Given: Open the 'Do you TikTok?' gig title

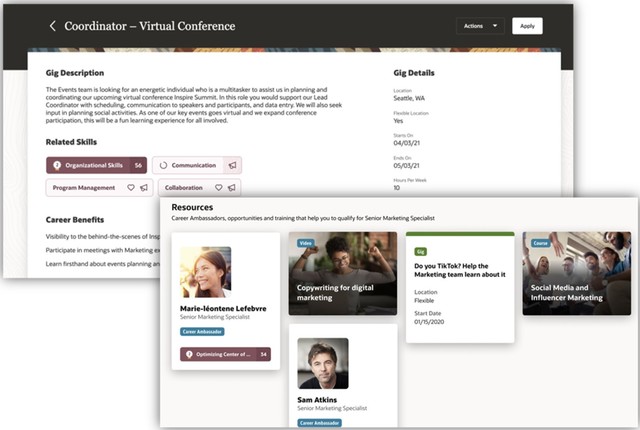Looking at the screenshot, I should coord(459,269).
